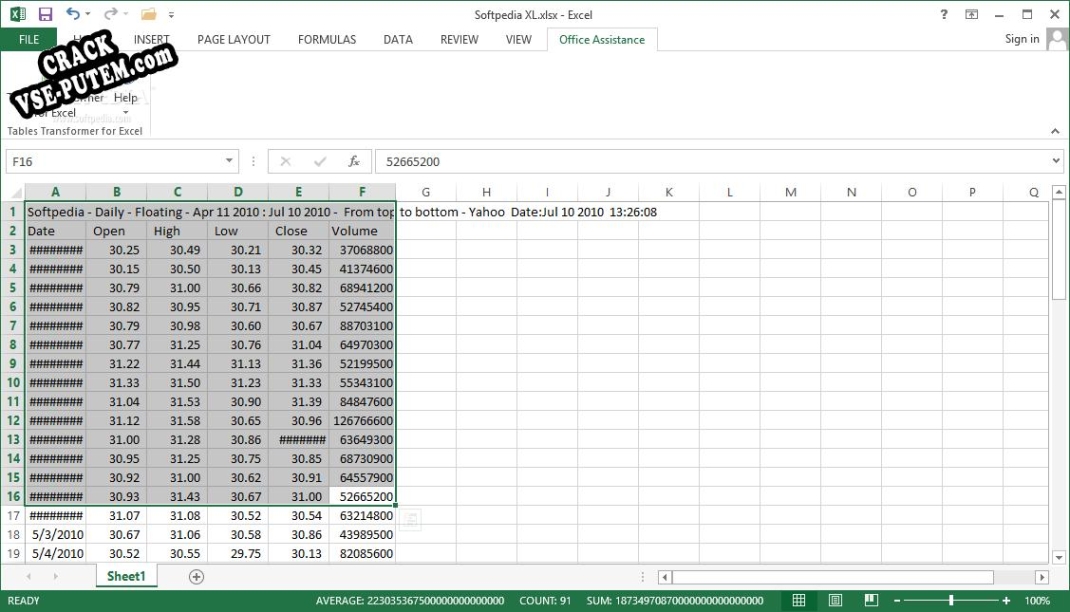
Task: Click the zoom out minus button
Action: pyautogui.click(x=897, y=601)
